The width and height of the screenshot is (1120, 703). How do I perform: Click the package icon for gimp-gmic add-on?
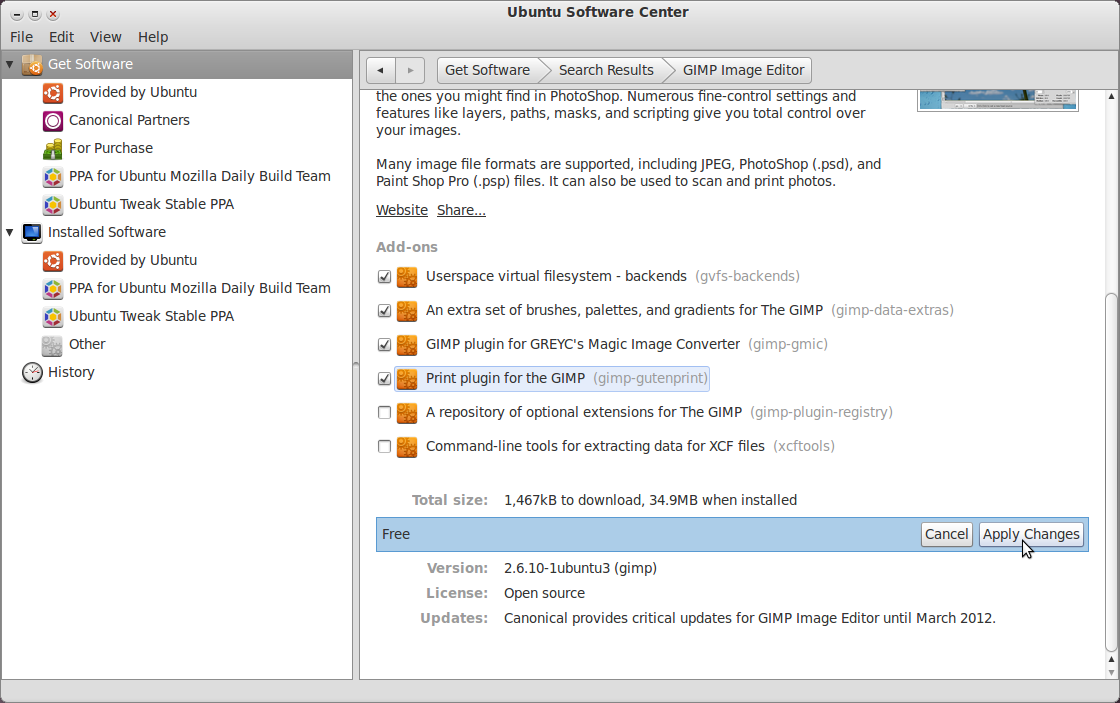(407, 344)
